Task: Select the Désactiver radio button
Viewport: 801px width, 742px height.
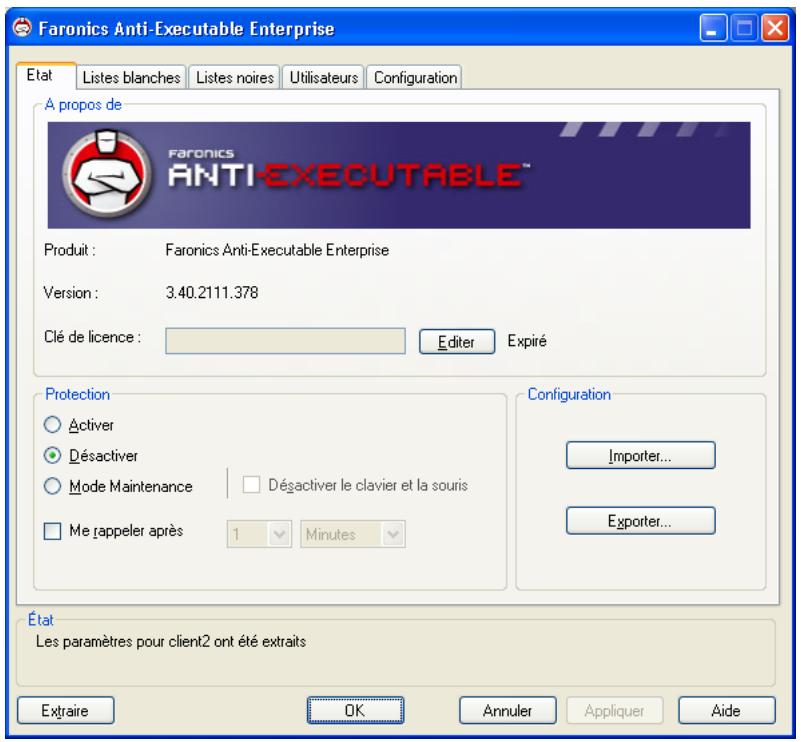Action: [x=52, y=456]
